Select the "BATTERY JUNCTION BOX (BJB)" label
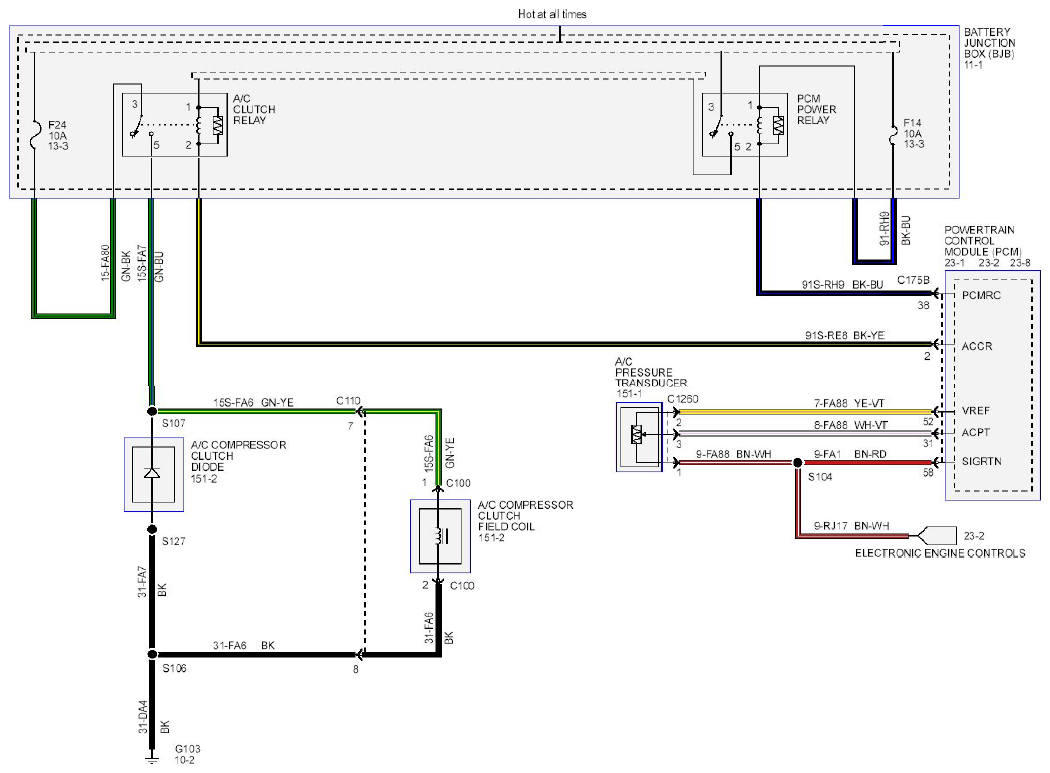Screen dimensions: 1050x773 pyautogui.click(x=990, y=43)
